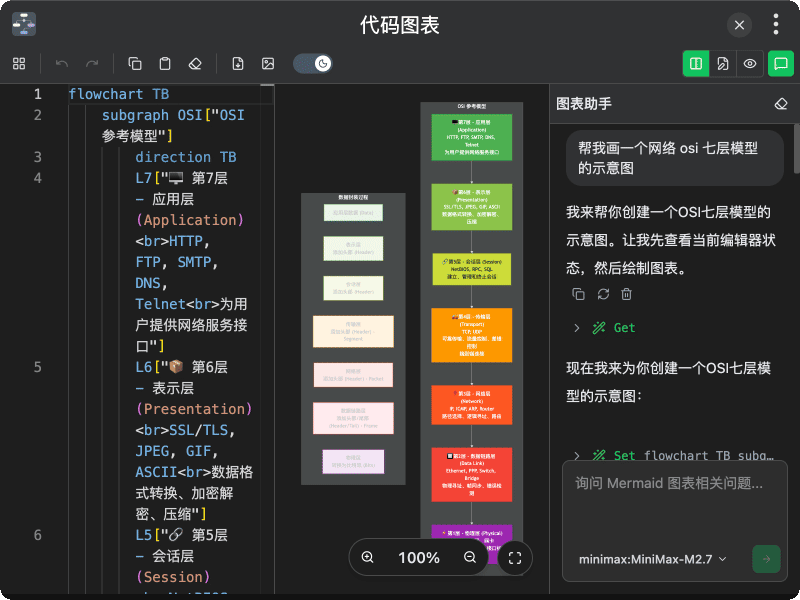Viewport: 800px width, 600px height.
Task: Export the diagram as an image
Action: point(268,63)
